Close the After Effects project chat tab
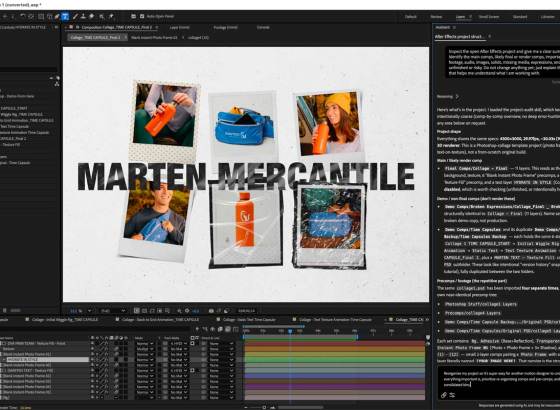Viewport: 560px width, 410px height. click(489, 36)
